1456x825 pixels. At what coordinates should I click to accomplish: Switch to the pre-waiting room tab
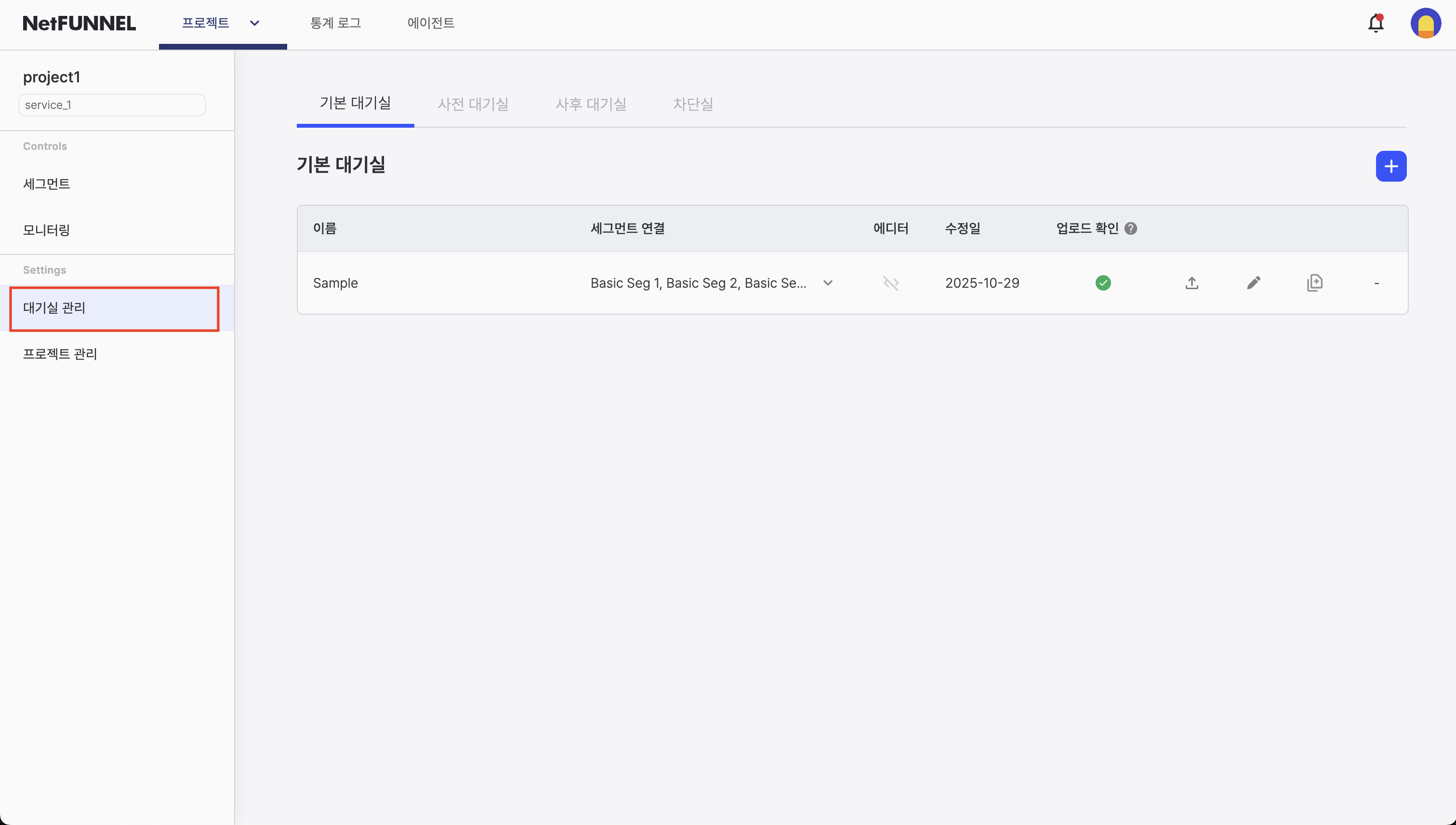click(x=473, y=104)
